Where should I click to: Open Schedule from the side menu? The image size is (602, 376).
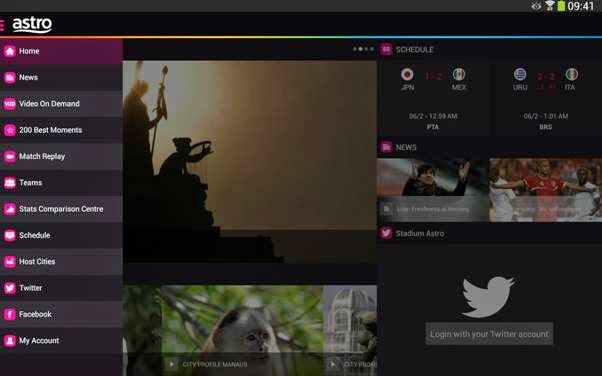pyautogui.click(x=61, y=235)
